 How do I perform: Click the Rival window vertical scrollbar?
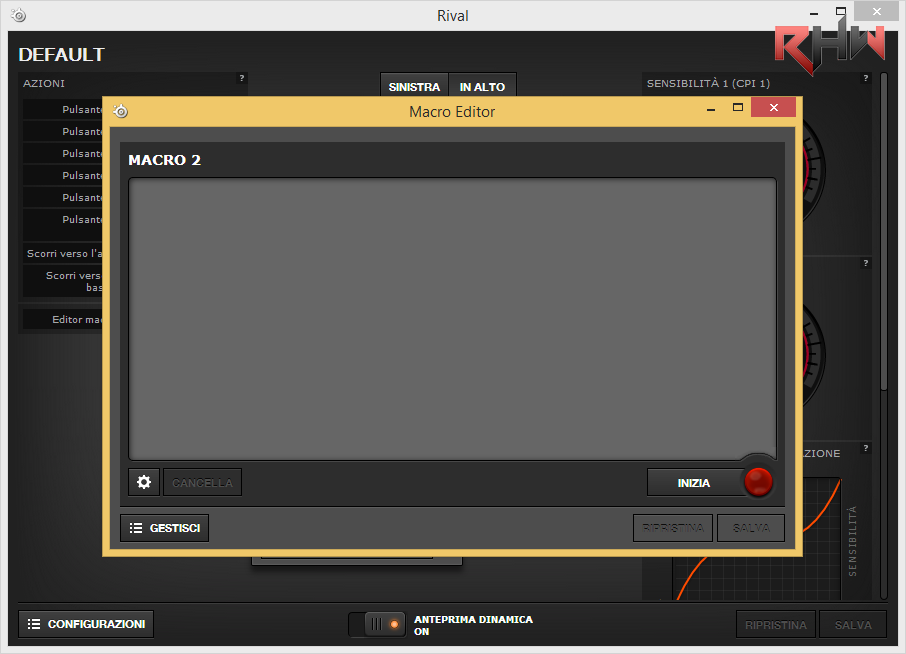[x=884, y=231]
